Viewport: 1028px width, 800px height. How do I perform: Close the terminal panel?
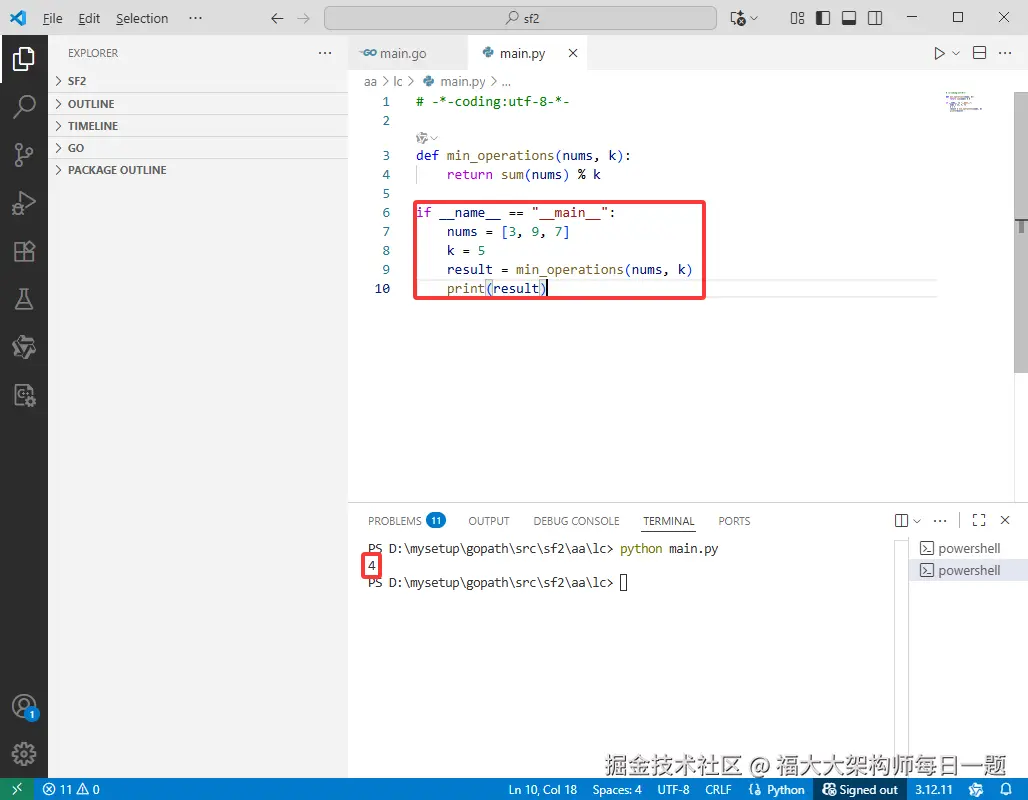tap(1005, 520)
